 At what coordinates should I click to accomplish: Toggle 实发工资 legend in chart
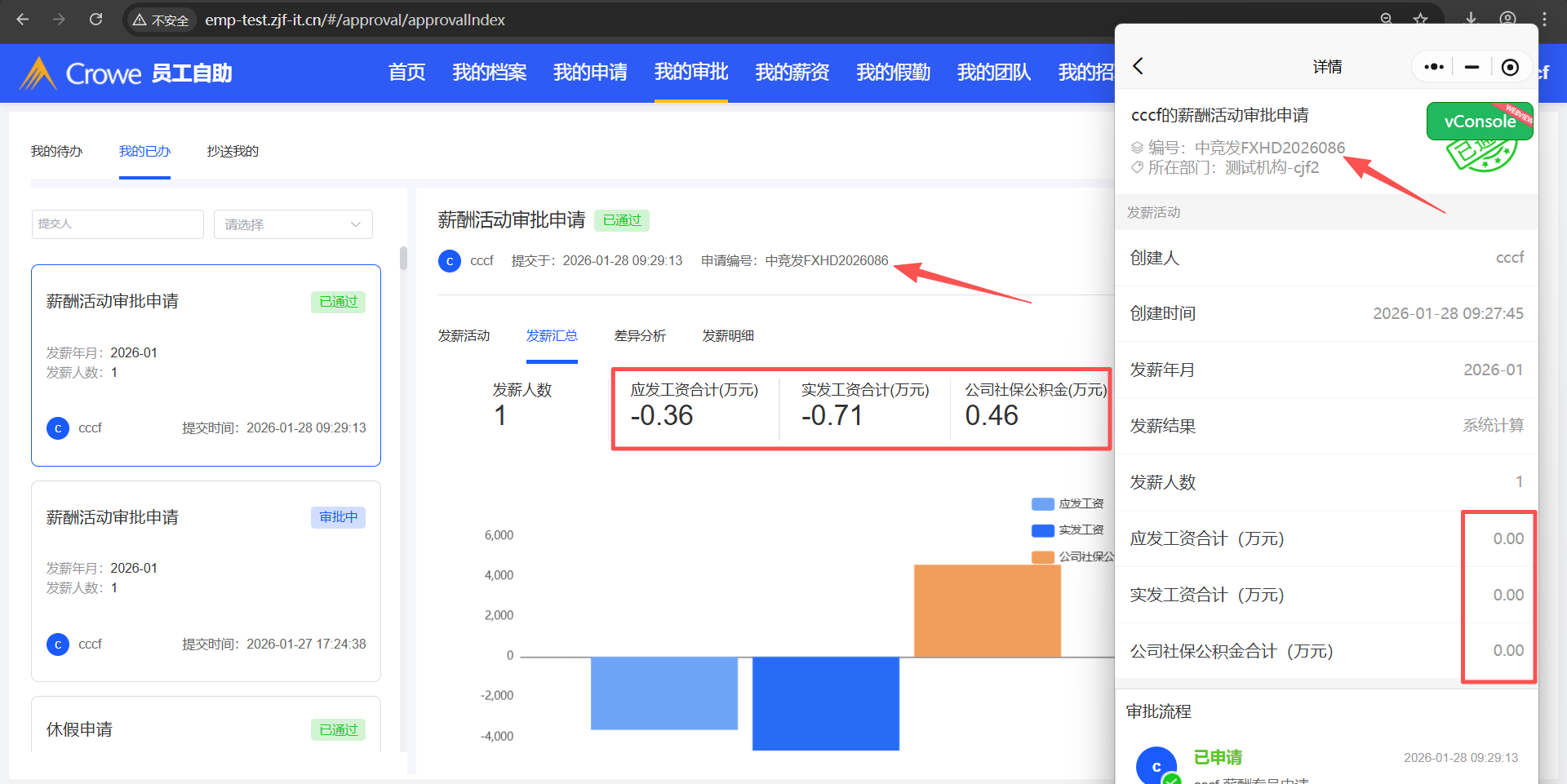tap(1068, 530)
